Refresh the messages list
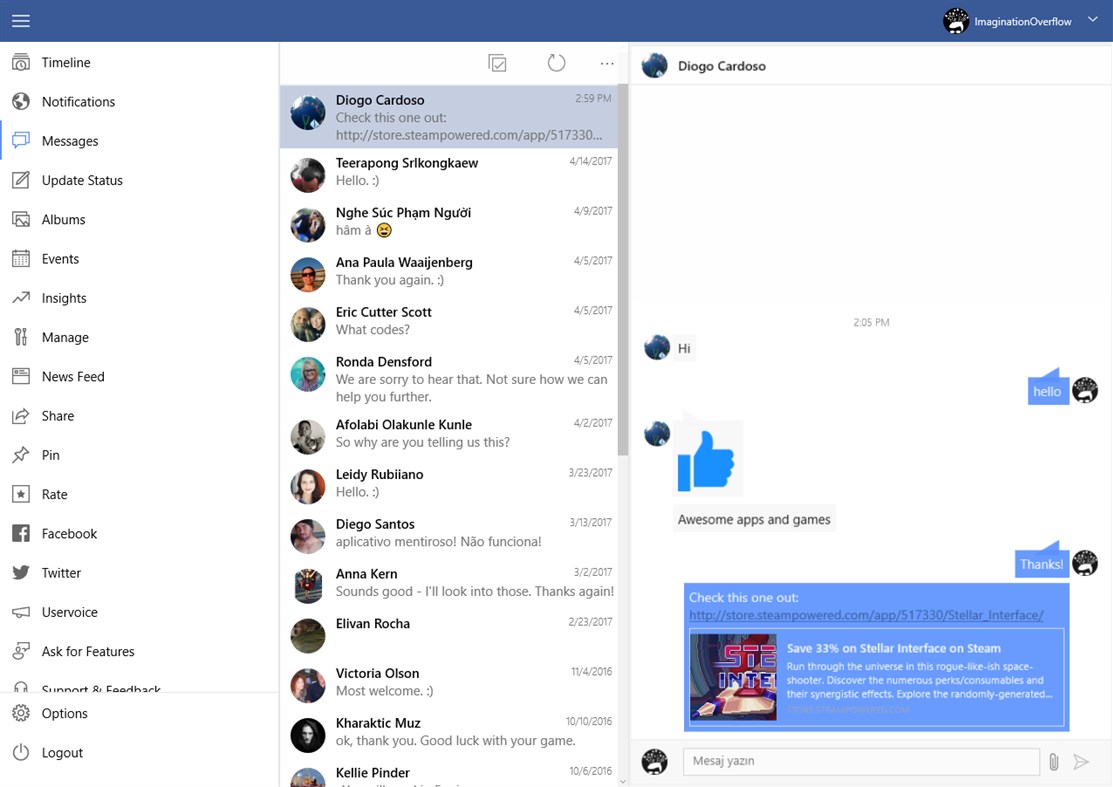Image resolution: width=1113 pixels, height=787 pixels. click(556, 62)
